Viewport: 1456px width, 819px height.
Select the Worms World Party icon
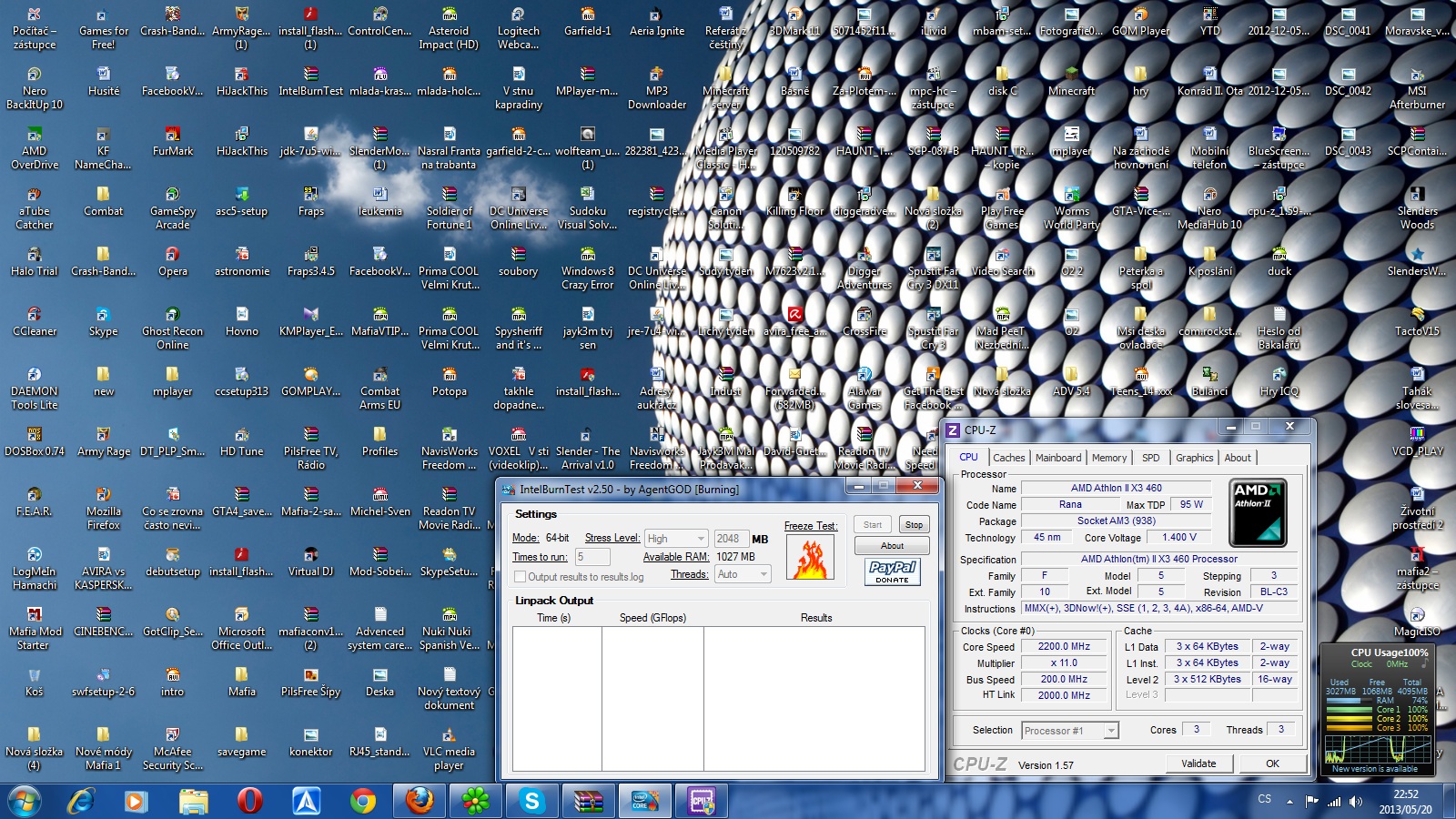coord(1072,209)
